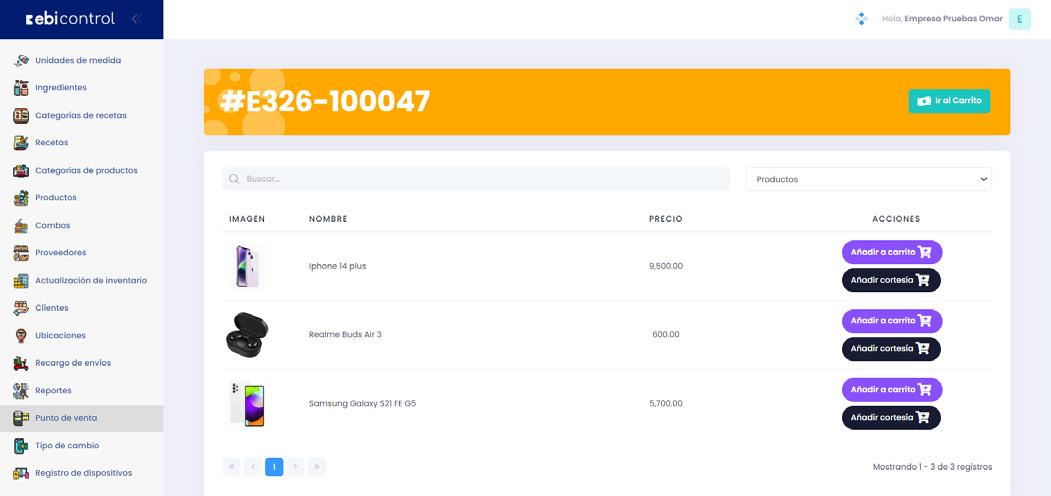Click the Iphone 14 plus product thumbnail
This screenshot has width=1051, height=496.
[x=247, y=266]
